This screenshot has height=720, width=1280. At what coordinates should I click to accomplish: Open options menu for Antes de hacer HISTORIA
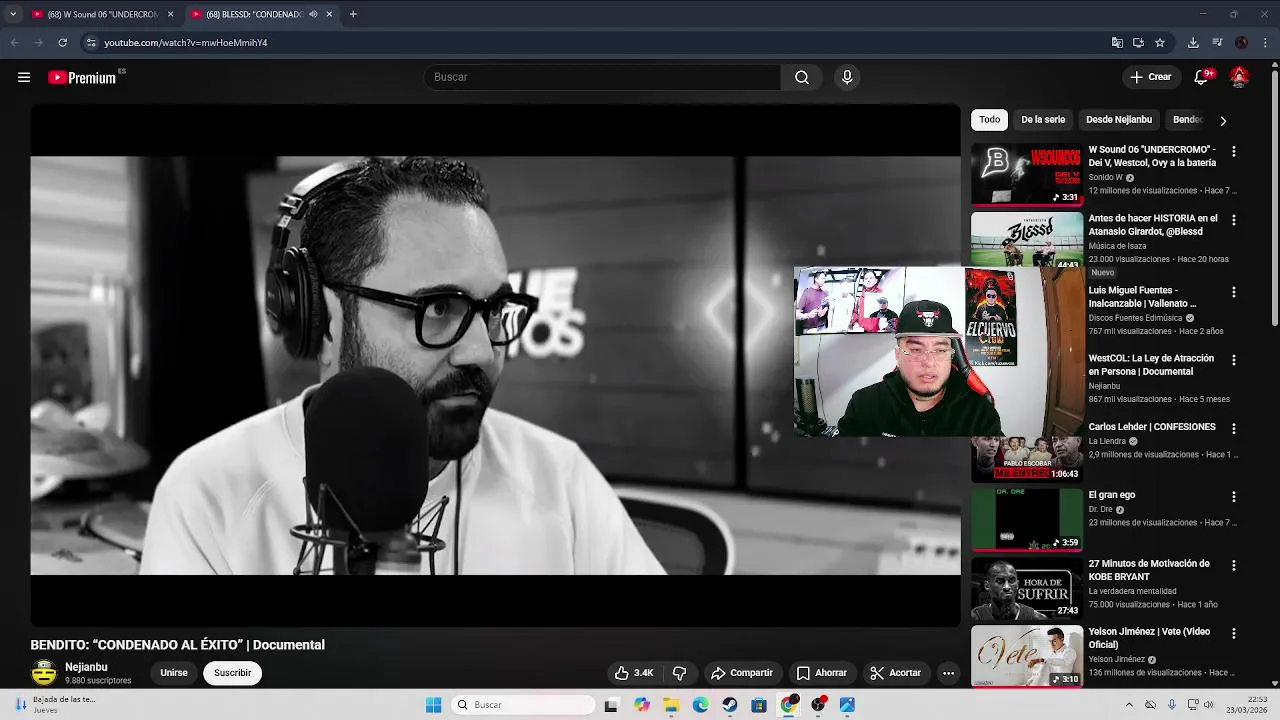point(1234,220)
